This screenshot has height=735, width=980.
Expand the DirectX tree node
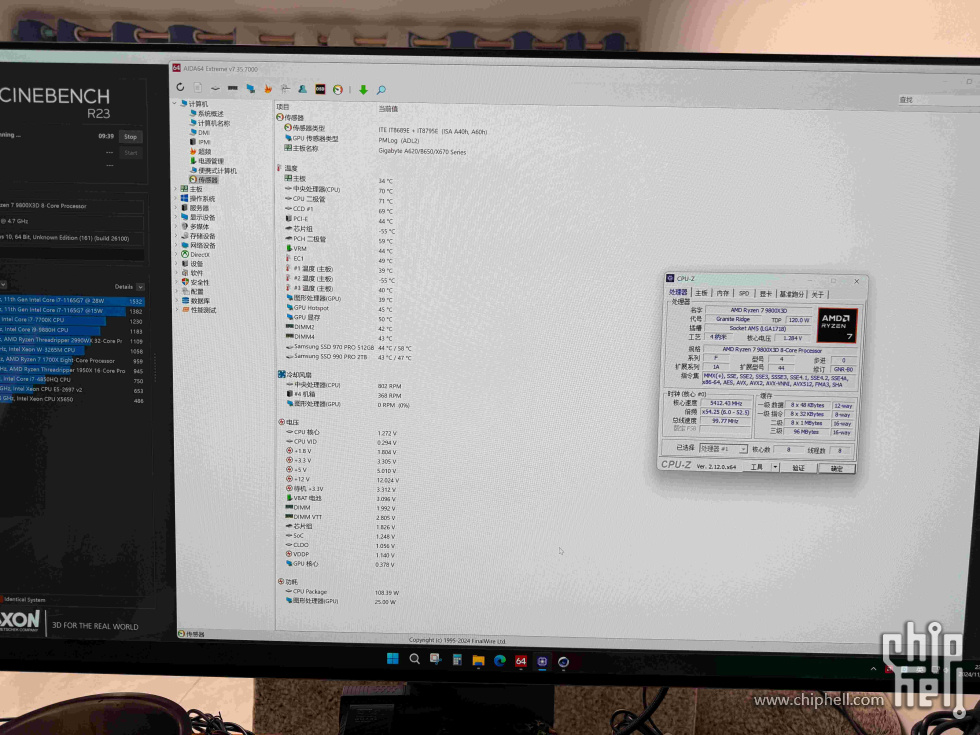(x=176, y=254)
